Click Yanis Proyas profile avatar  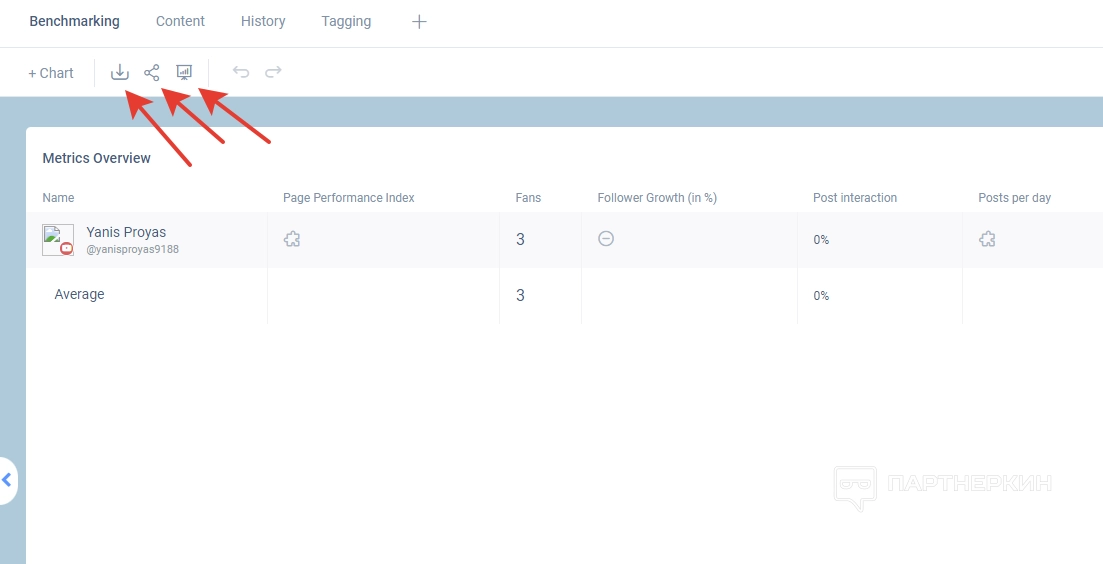pos(58,240)
